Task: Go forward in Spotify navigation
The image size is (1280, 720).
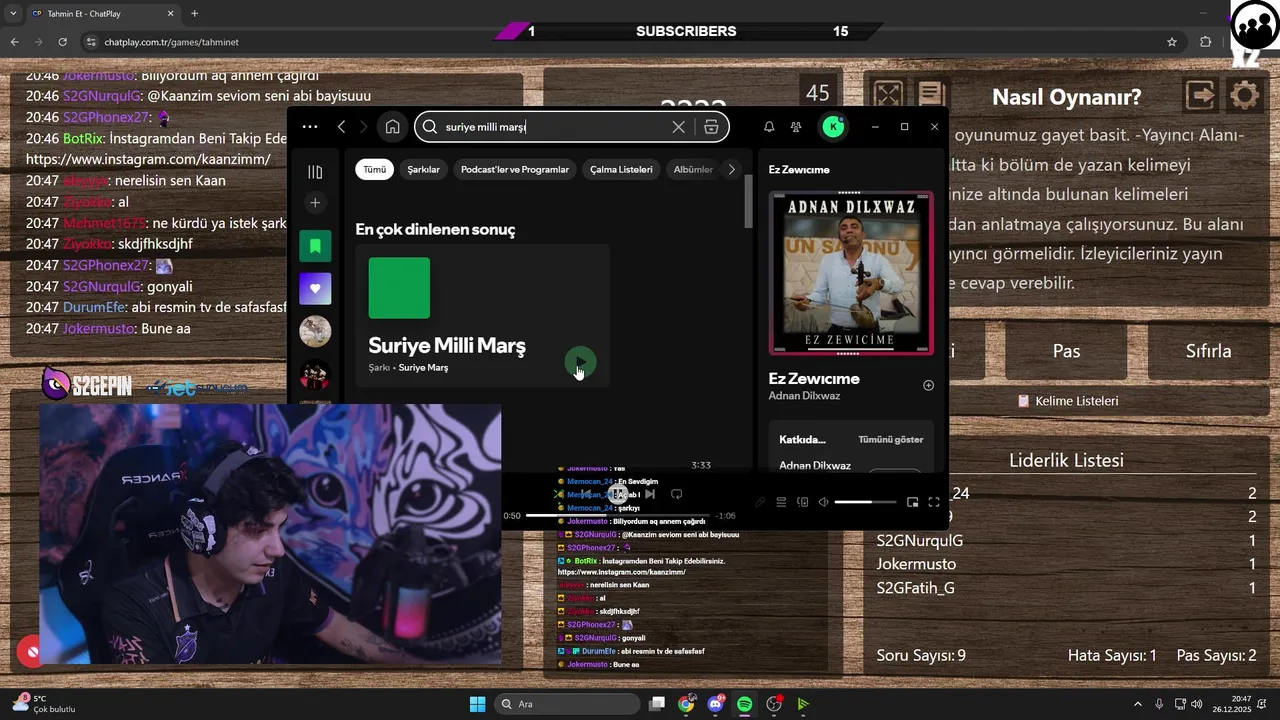Action: pyautogui.click(x=364, y=127)
